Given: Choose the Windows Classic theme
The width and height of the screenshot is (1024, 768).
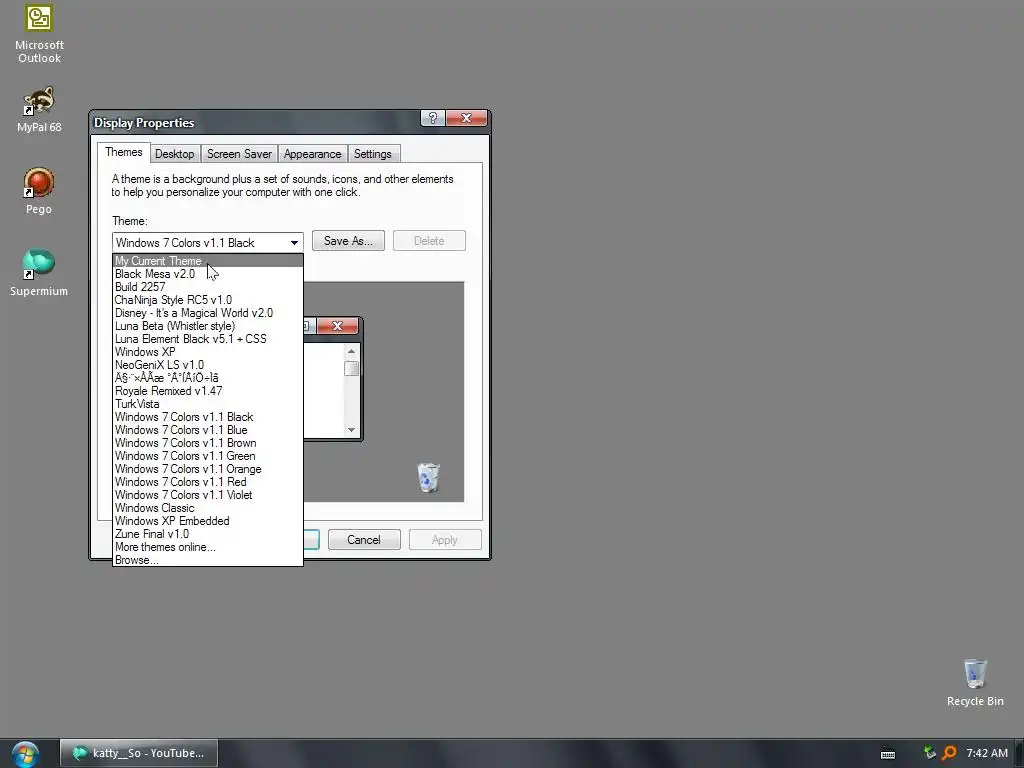Looking at the screenshot, I should (208, 508).
